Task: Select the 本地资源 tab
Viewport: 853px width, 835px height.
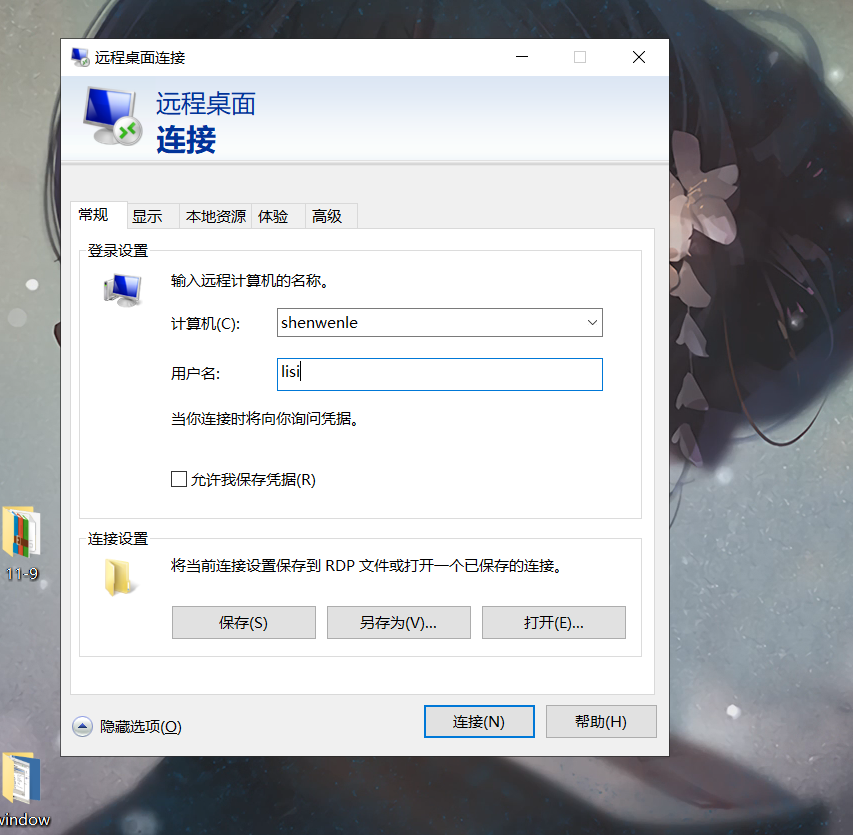Action: tap(214, 215)
